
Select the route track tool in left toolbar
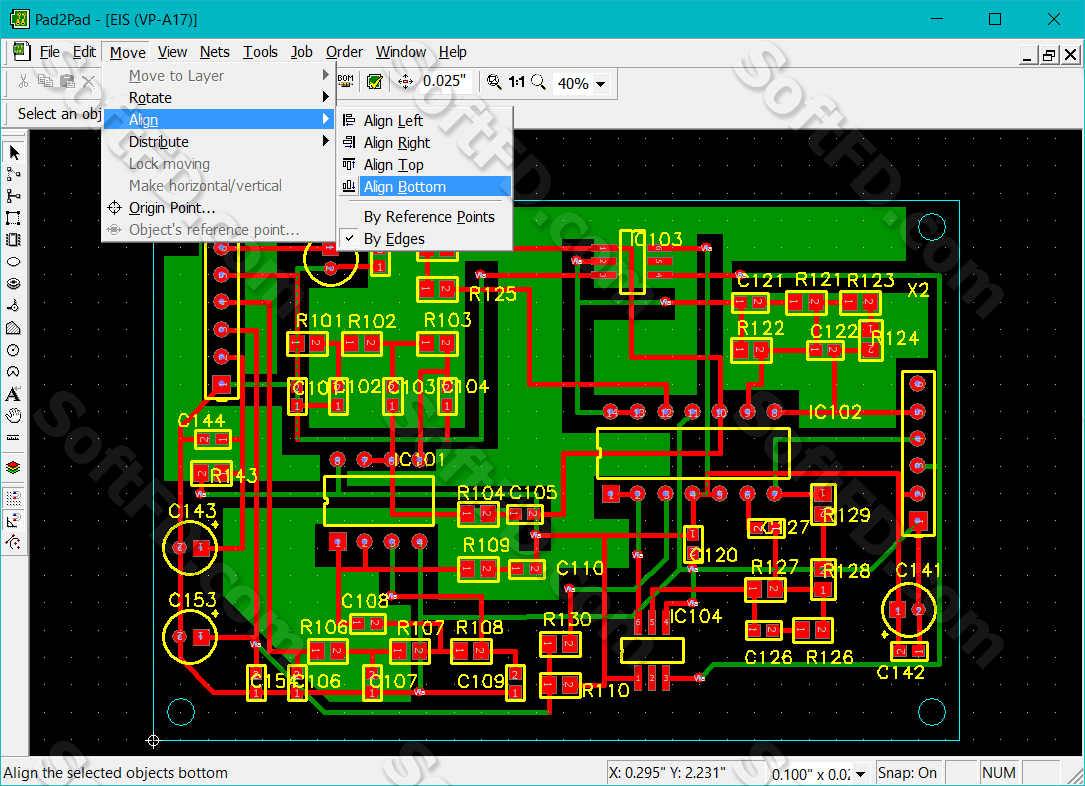(x=13, y=174)
